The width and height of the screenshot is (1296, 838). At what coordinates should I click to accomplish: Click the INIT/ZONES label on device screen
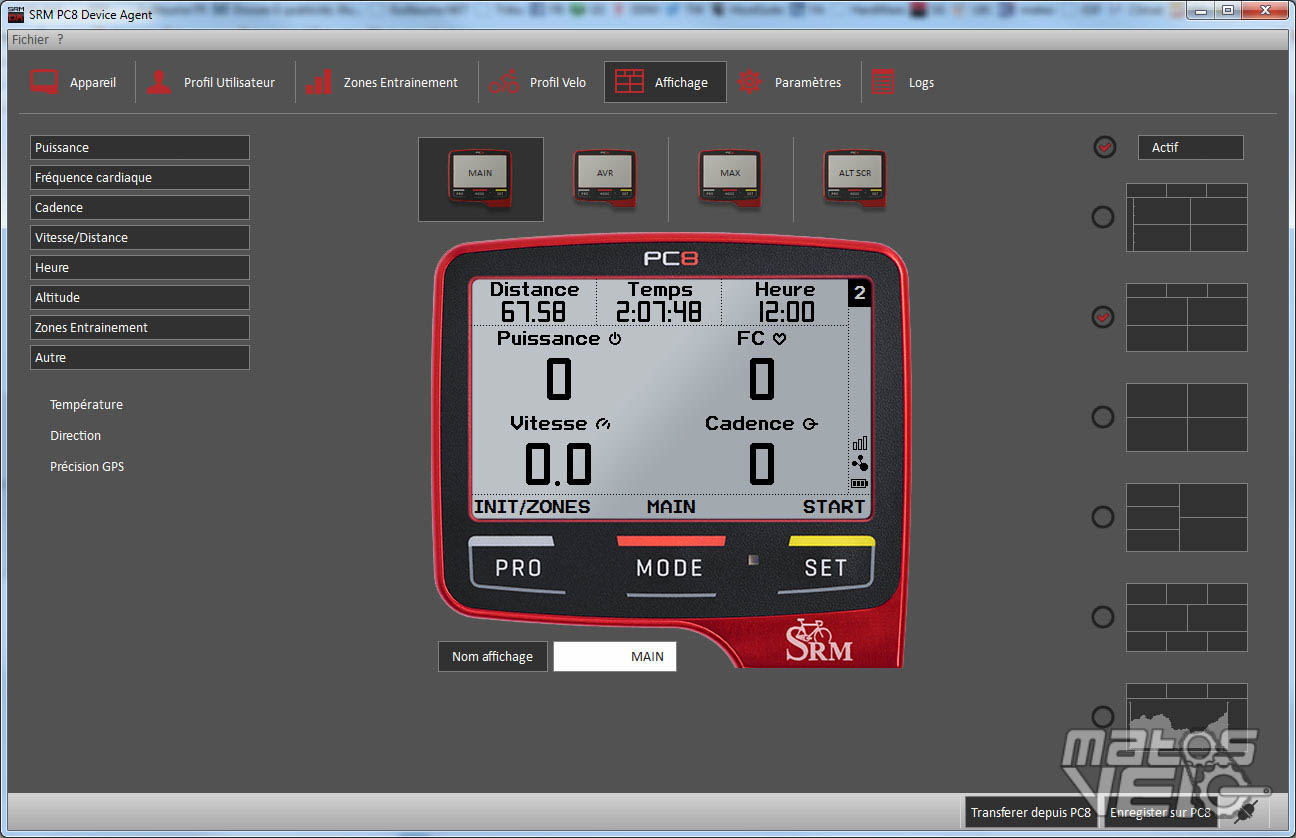[532, 507]
